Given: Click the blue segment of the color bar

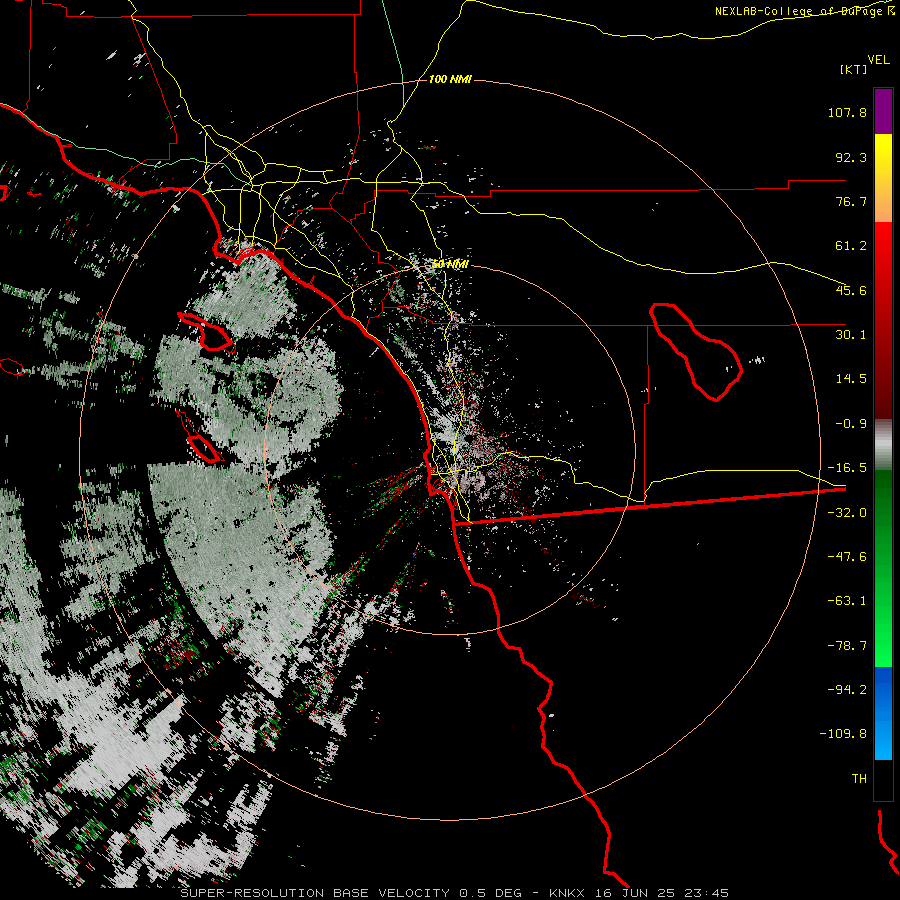Looking at the screenshot, I should coord(883,713).
